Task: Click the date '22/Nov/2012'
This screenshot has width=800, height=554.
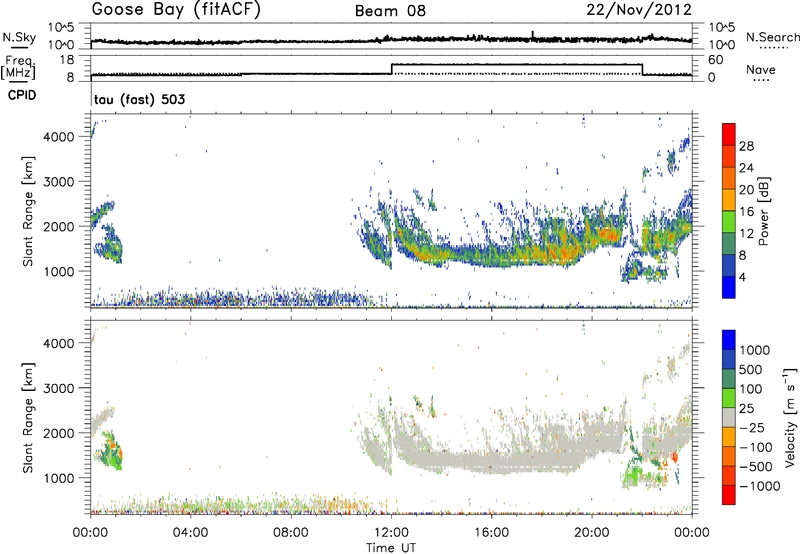Action: click(x=639, y=10)
